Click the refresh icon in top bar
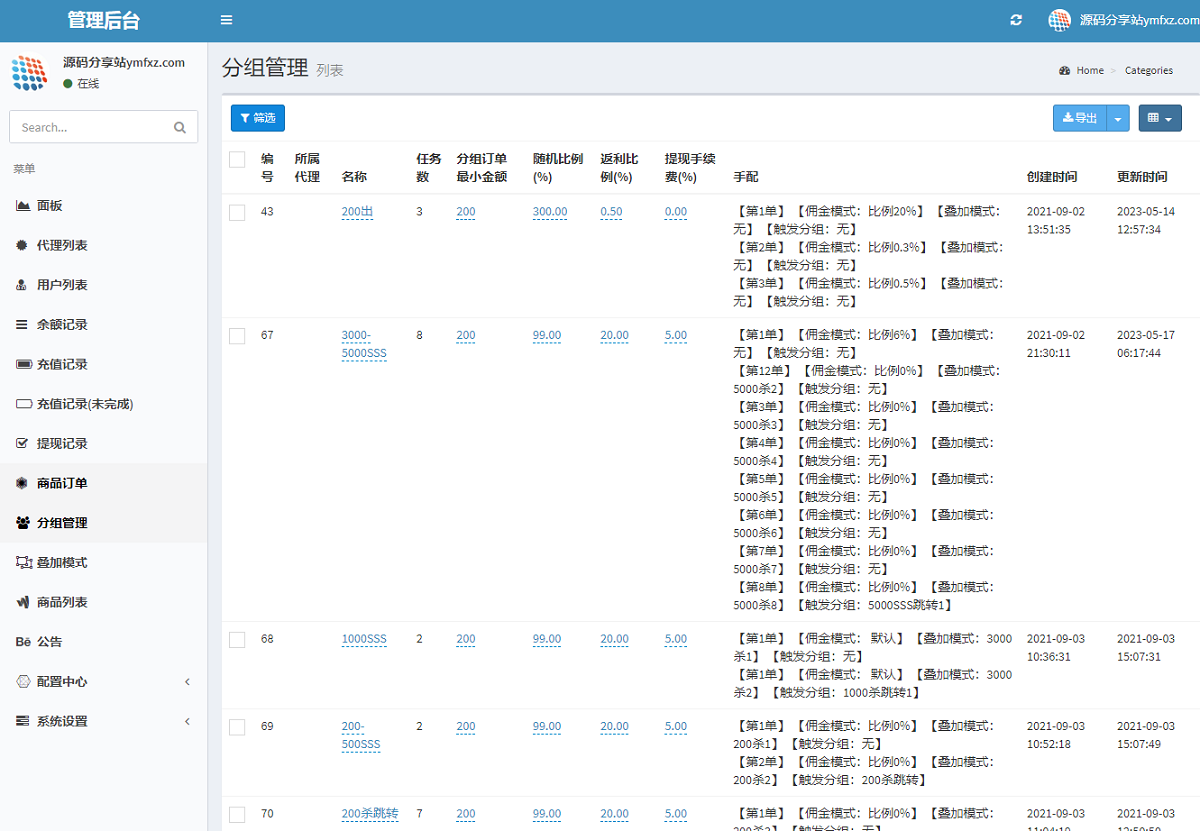Screen dimensions: 1200x831 [x=1017, y=20]
